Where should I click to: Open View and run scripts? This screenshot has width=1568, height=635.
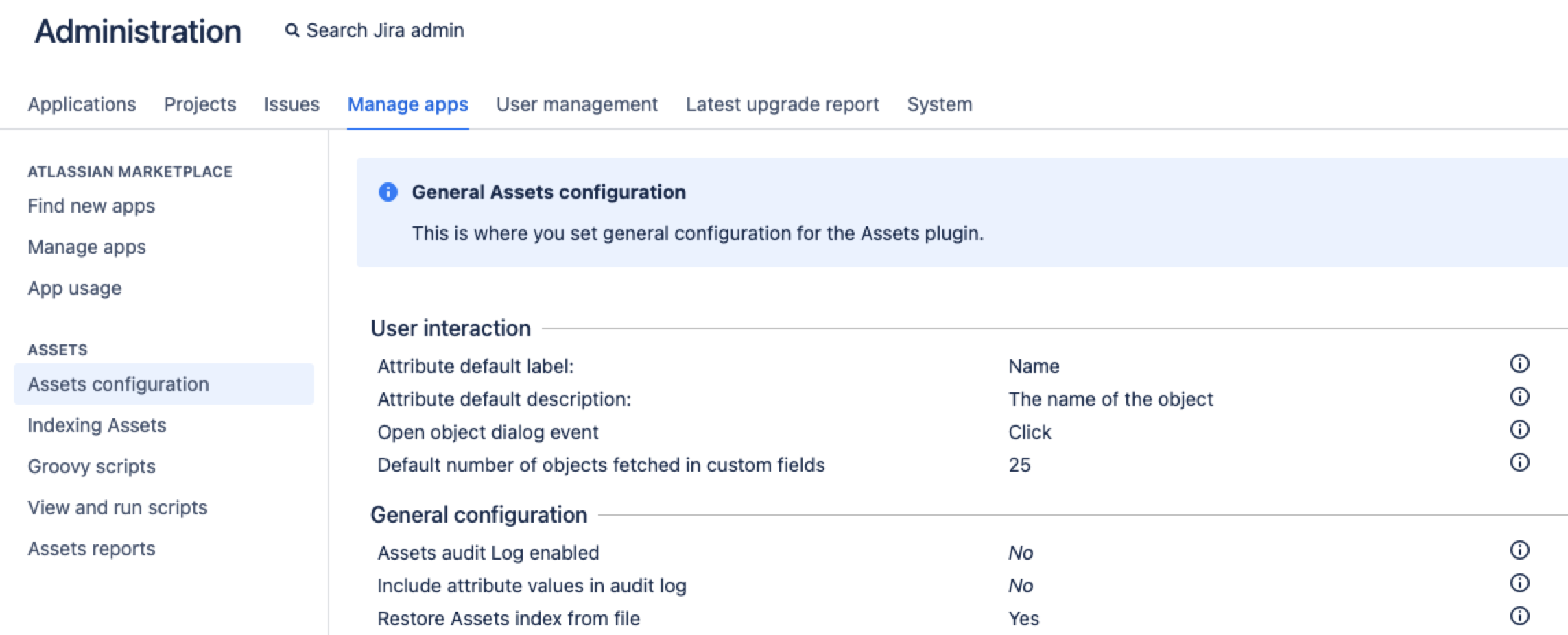coord(117,507)
